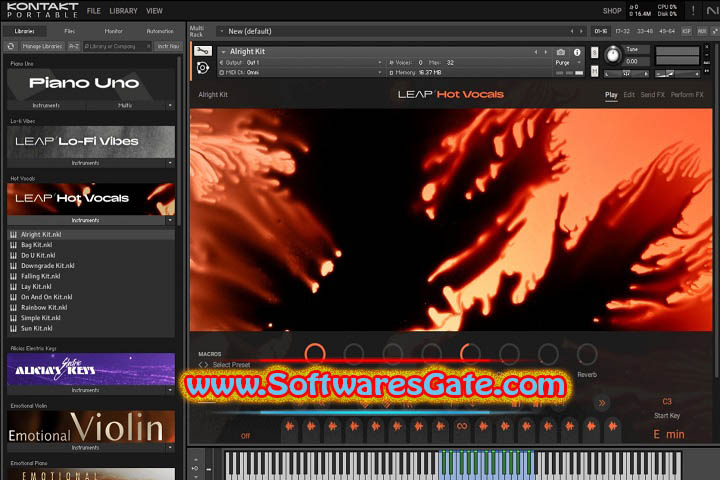Switch to the Send FX page tab

tap(652, 95)
